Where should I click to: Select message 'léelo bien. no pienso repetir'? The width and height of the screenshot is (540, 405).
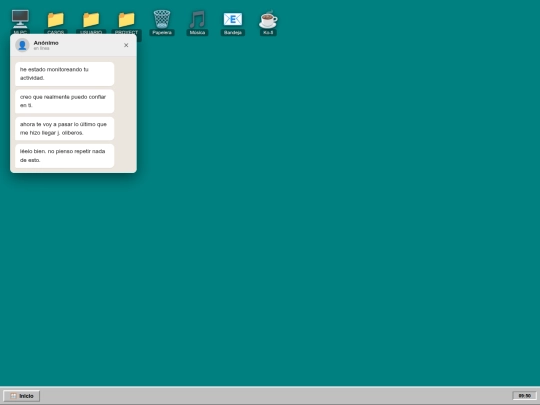[65, 156]
